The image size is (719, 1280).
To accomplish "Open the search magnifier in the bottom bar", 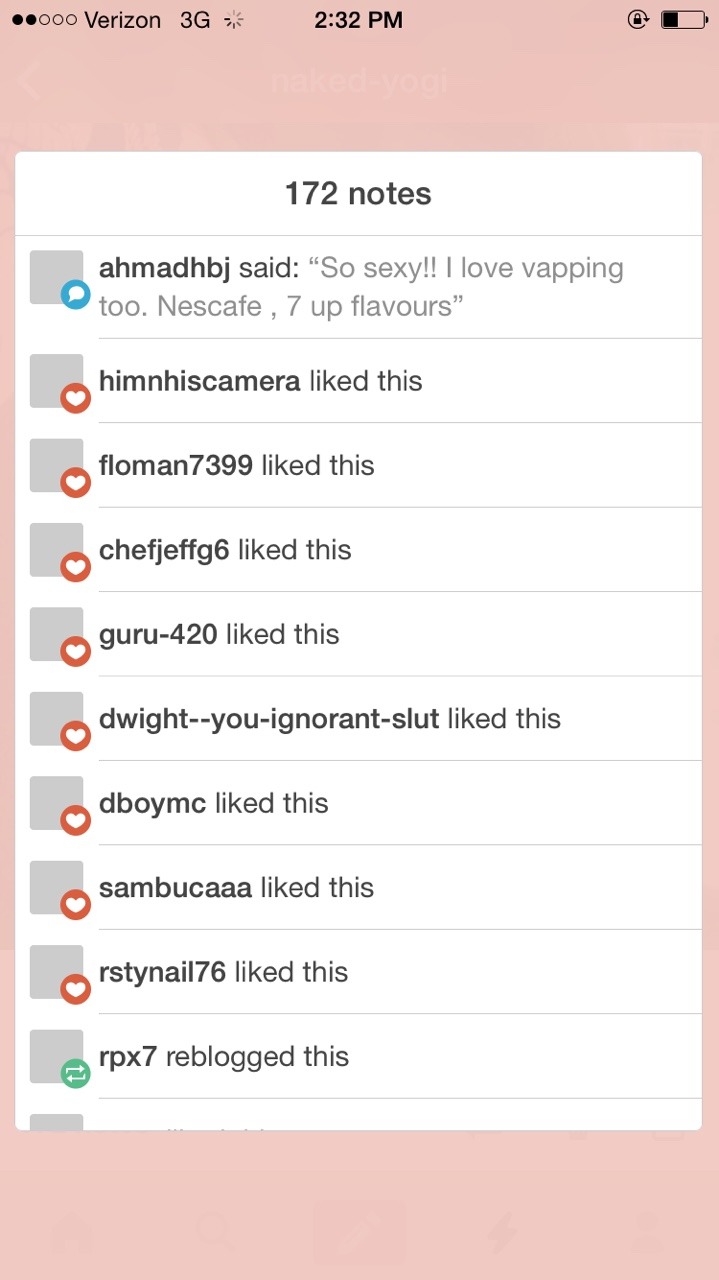I will coord(216,1233).
